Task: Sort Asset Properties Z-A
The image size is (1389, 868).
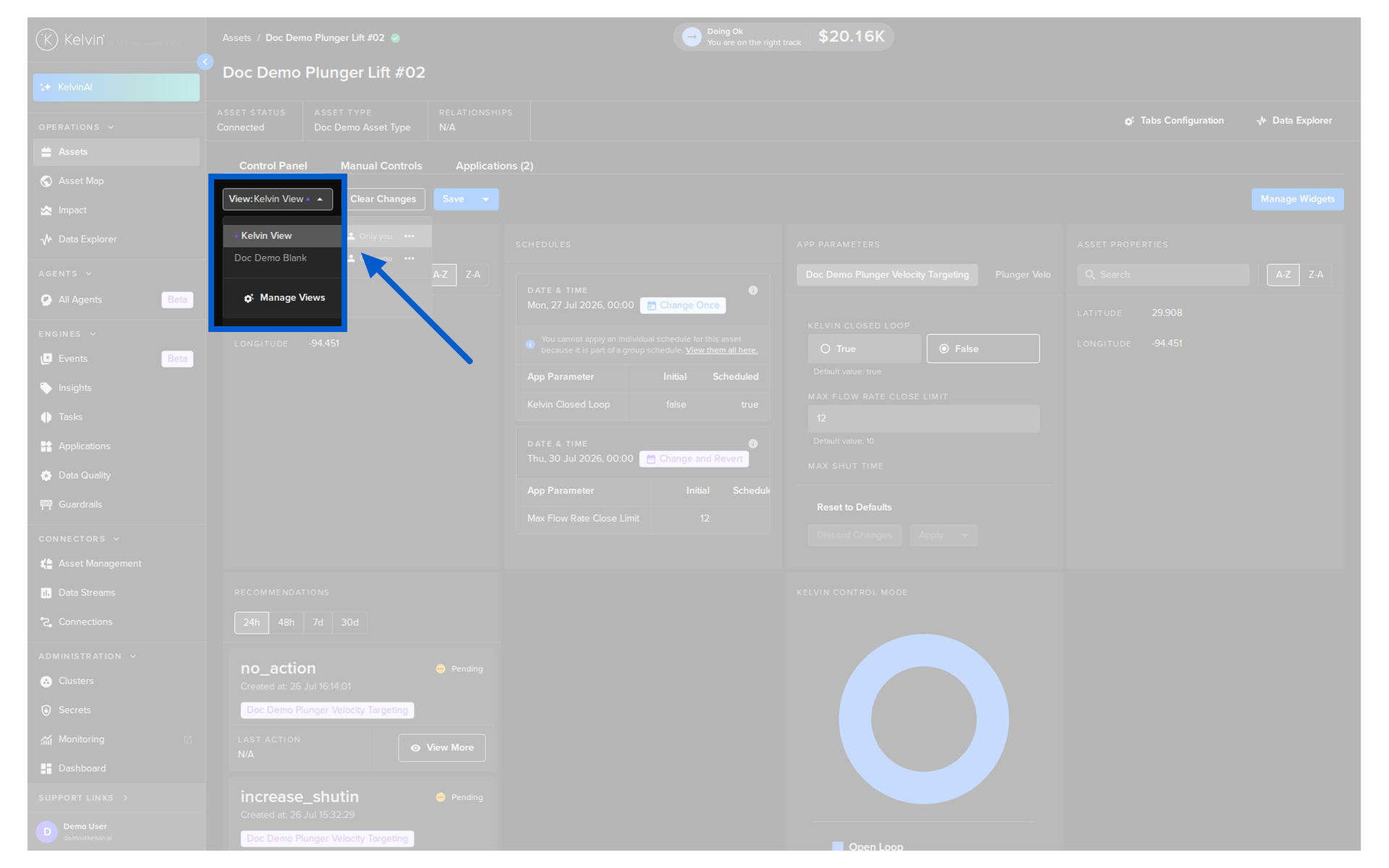Action: pos(1316,275)
